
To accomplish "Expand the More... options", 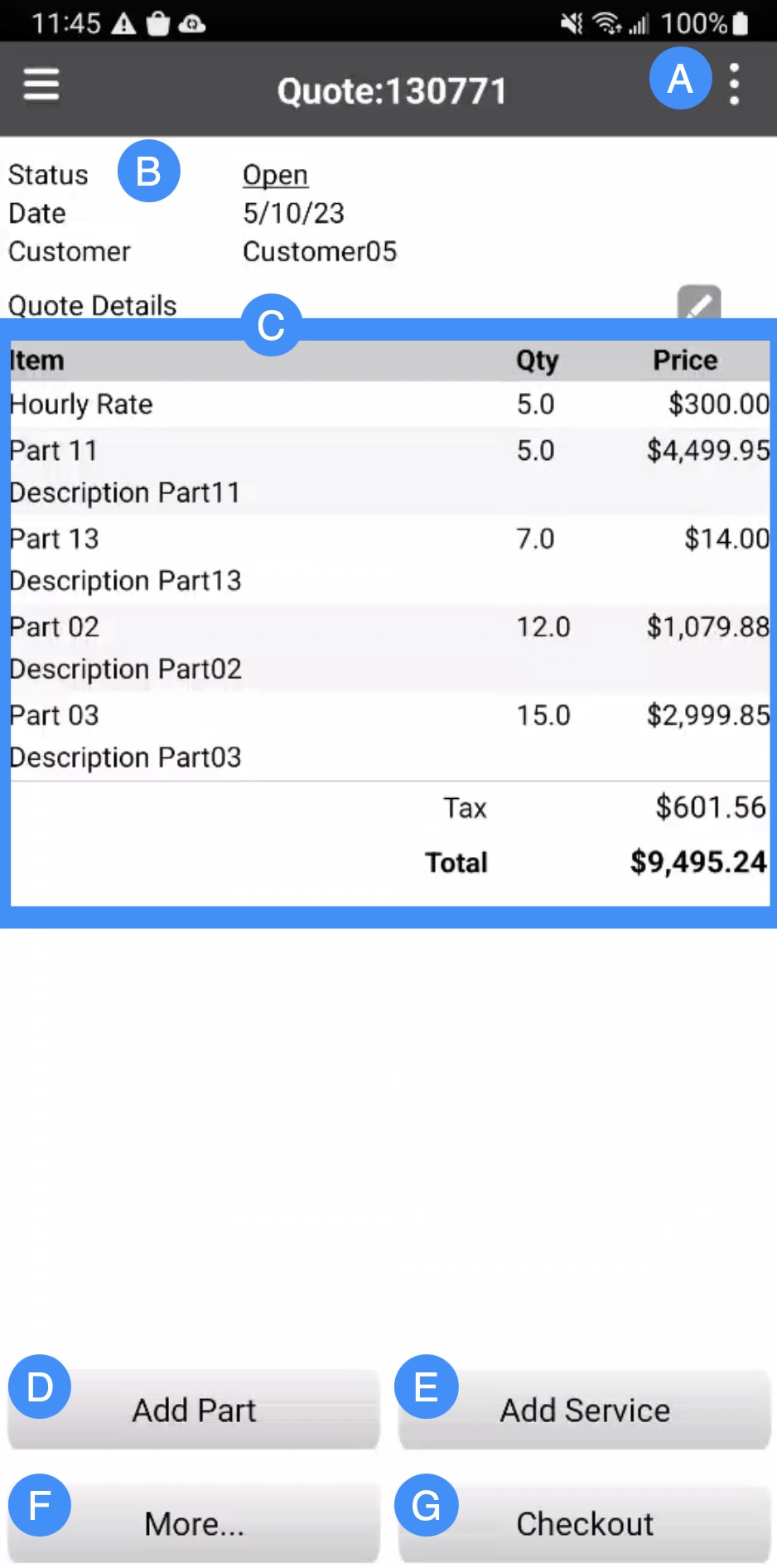I will (194, 1523).
